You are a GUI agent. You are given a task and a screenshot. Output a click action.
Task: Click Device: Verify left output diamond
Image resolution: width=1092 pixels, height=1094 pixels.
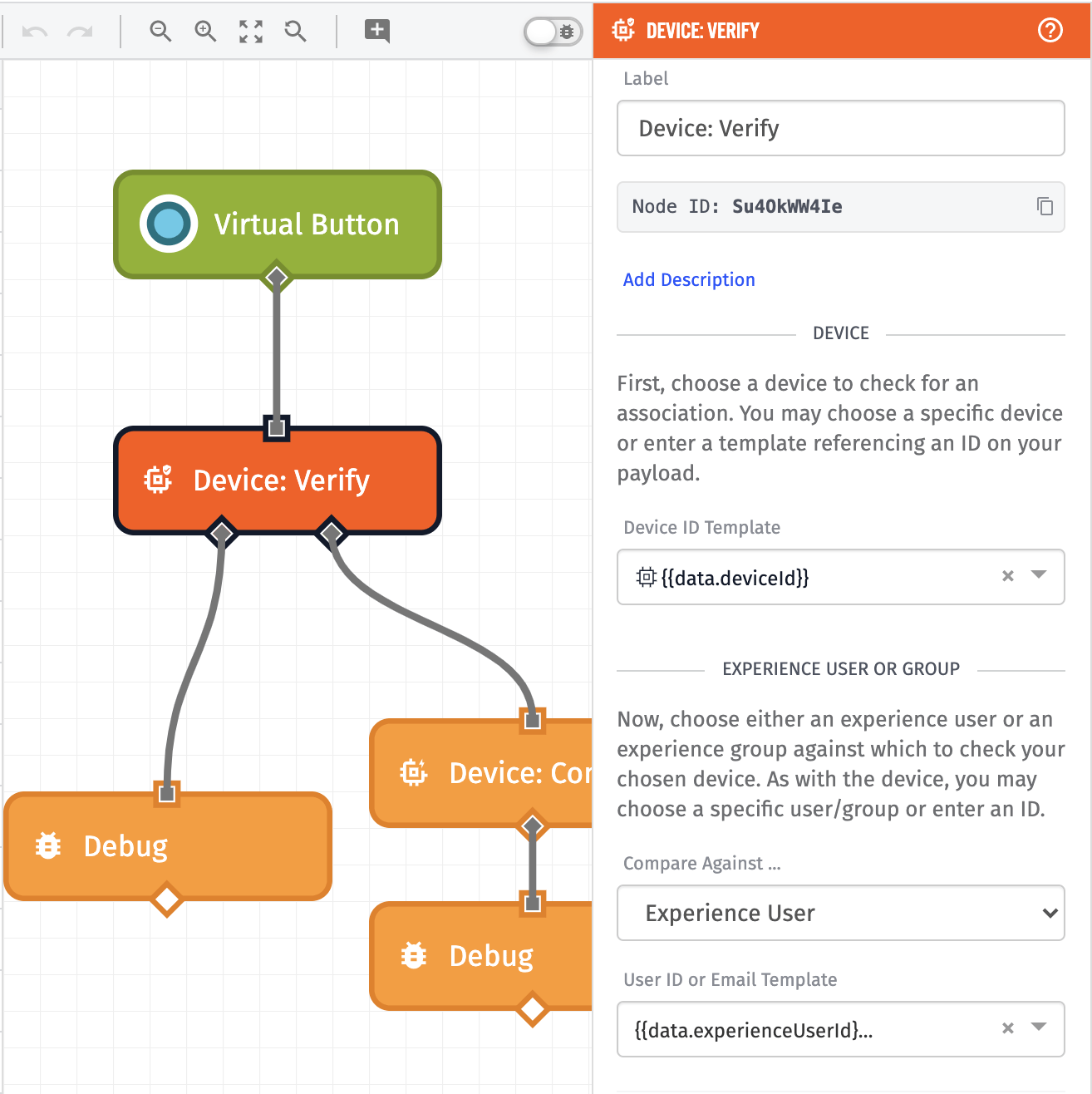pyautogui.click(x=221, y=532)
